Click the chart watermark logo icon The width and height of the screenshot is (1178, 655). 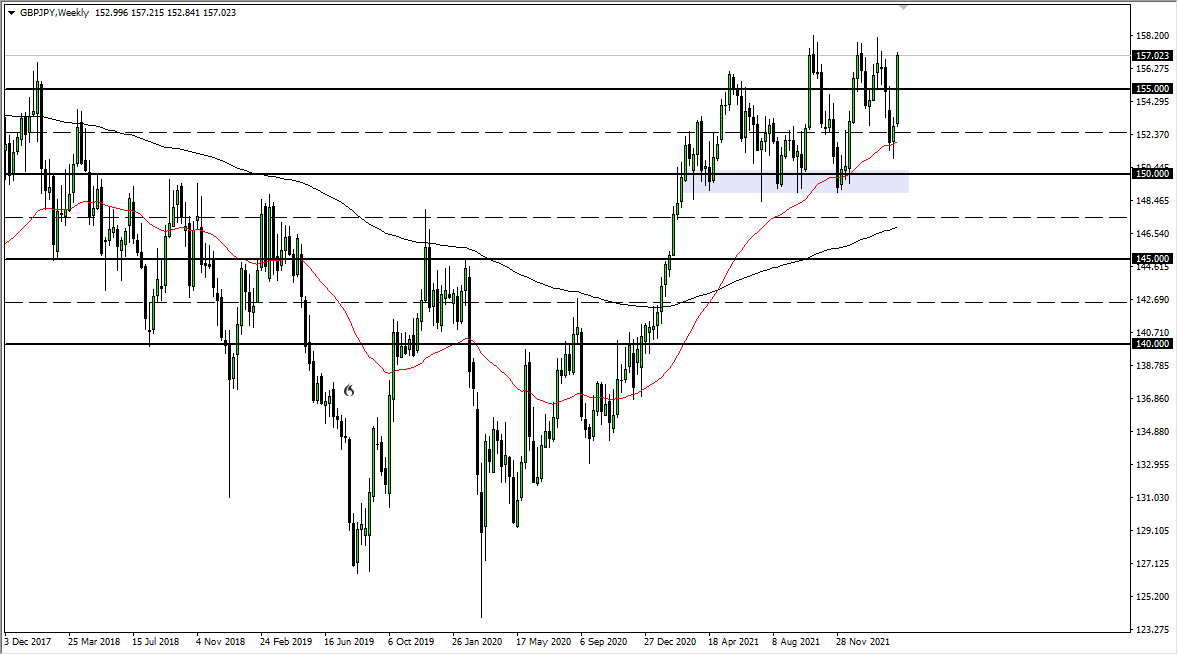348,392
